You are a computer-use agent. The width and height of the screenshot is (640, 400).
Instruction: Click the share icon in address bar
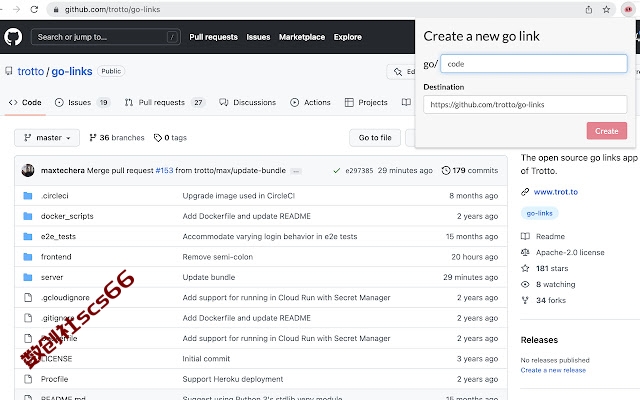[x=589, y=9]
